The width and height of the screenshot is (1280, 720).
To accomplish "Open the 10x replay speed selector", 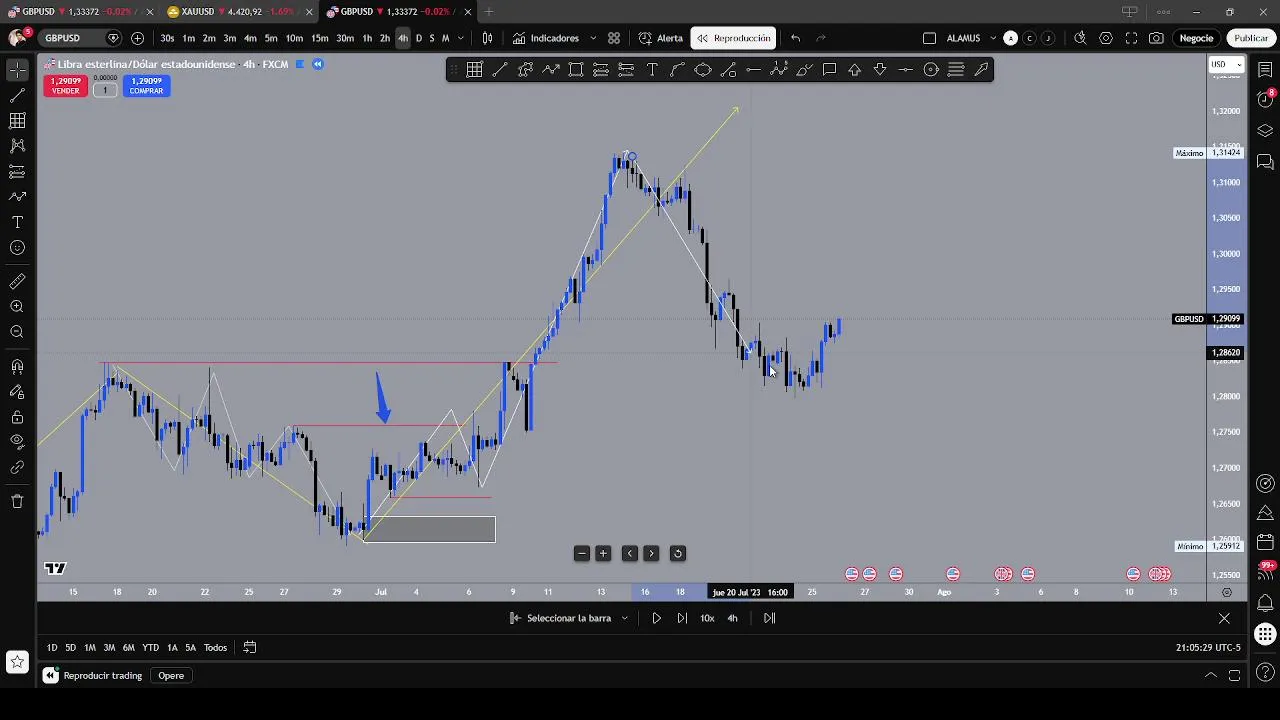I will click(x=707, y=618).
